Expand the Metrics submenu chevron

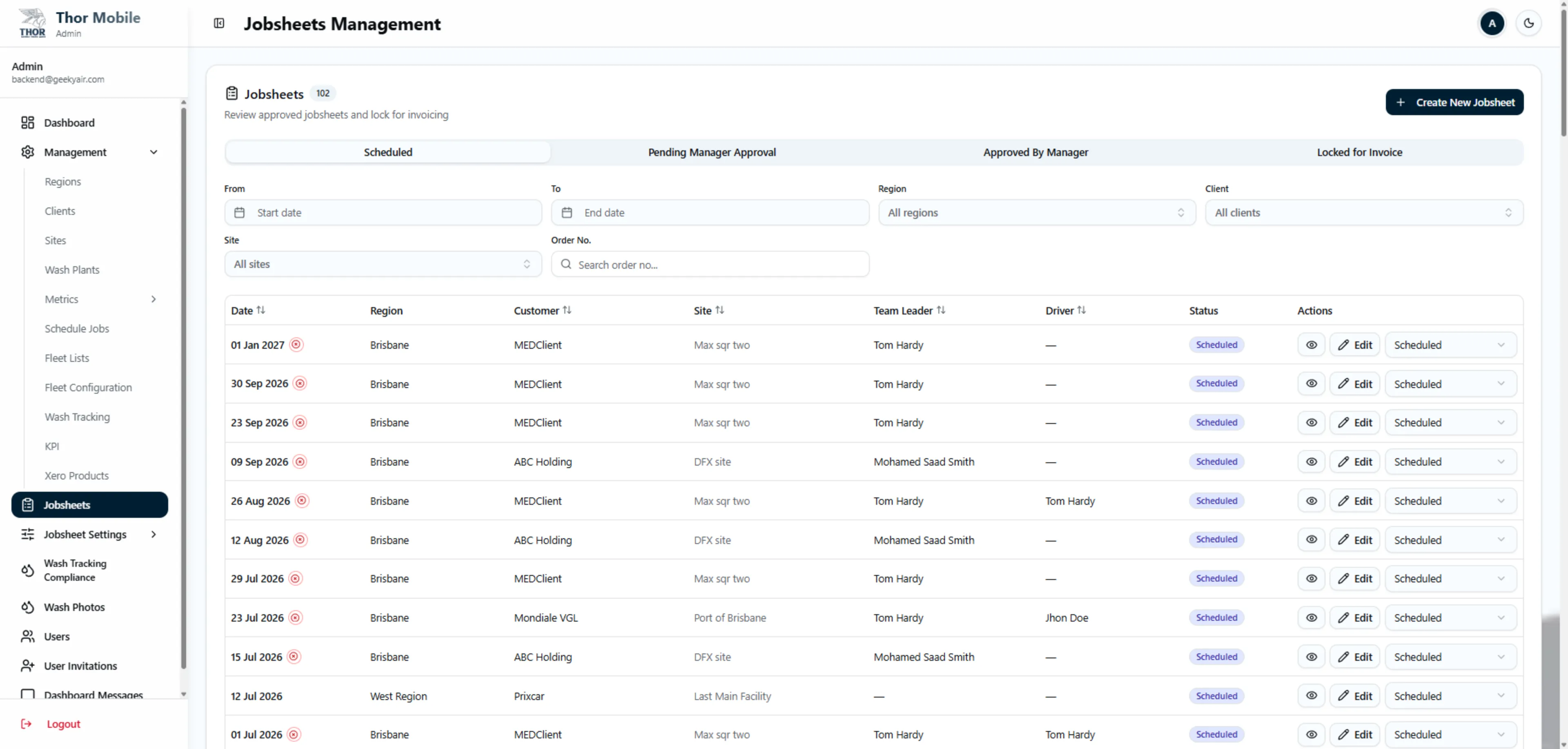[154, 299]
